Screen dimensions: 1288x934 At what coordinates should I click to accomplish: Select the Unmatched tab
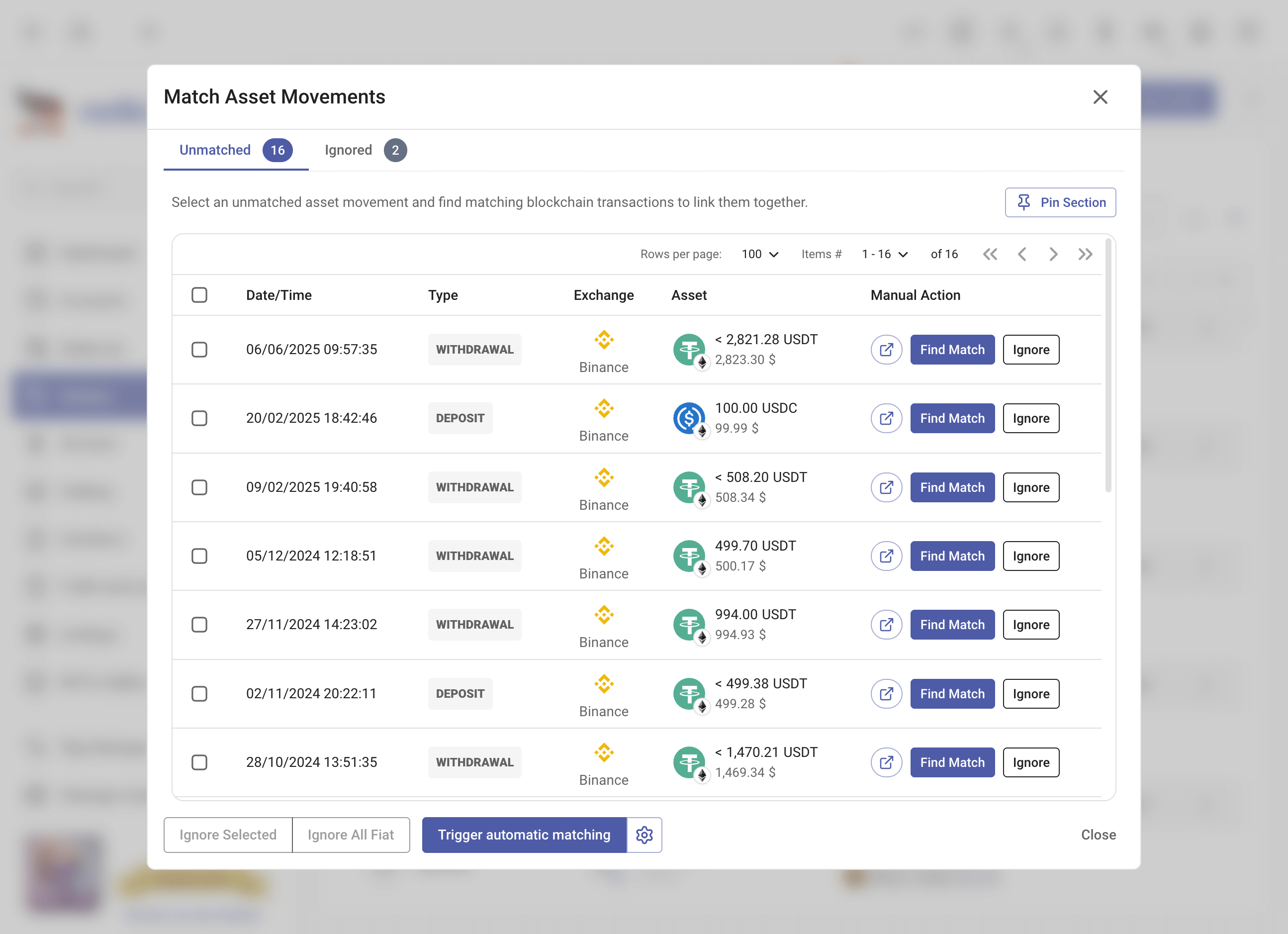[x=215, y=150]
